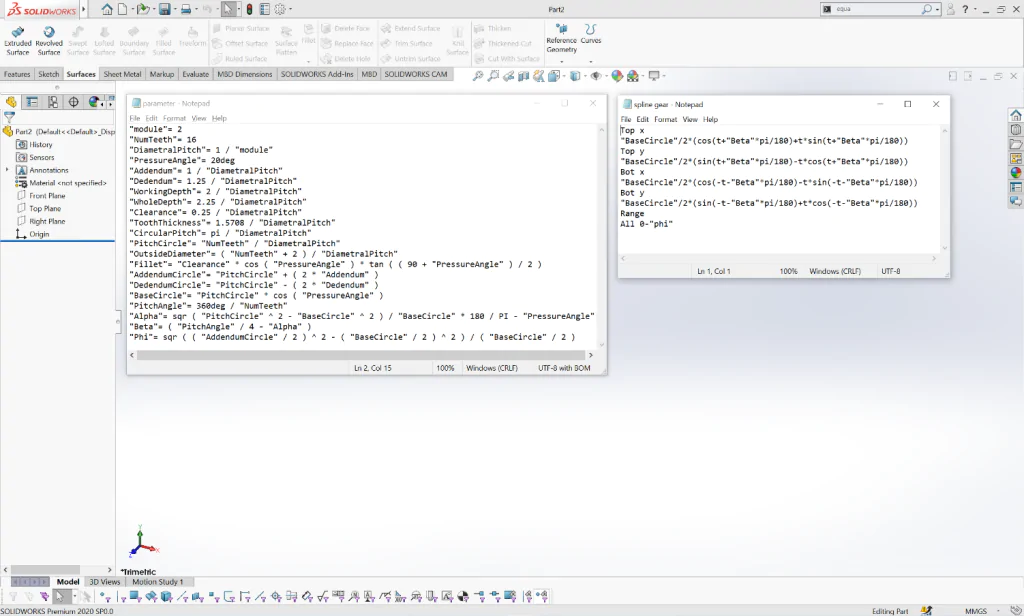Save the document with the Save icon
This screenshot has height=616, width=1024.
(x=165, y=9)
